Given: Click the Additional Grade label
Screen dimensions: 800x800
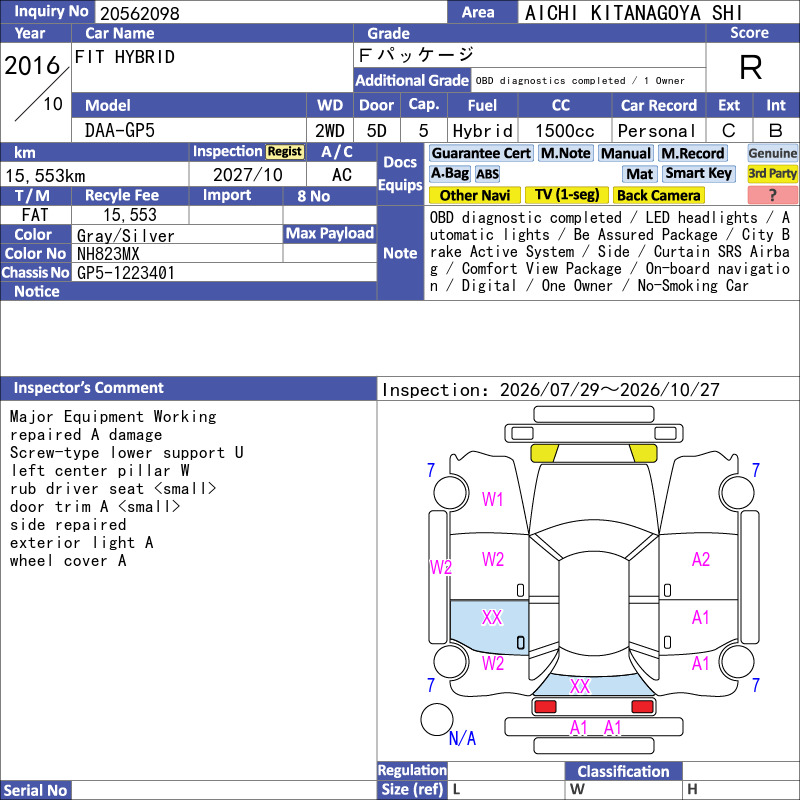Looking at the screenshot, I should point(412,80).
